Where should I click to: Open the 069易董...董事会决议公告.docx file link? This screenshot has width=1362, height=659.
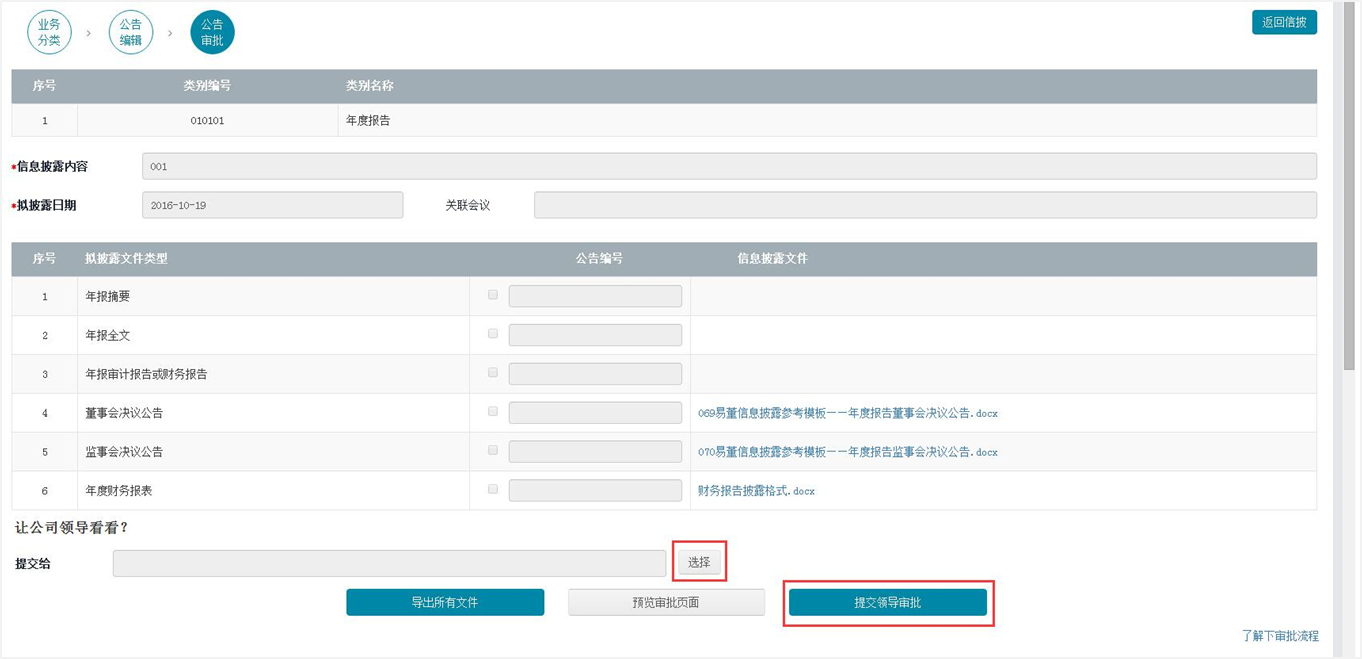pyautogui.click(x=848, y=413)
